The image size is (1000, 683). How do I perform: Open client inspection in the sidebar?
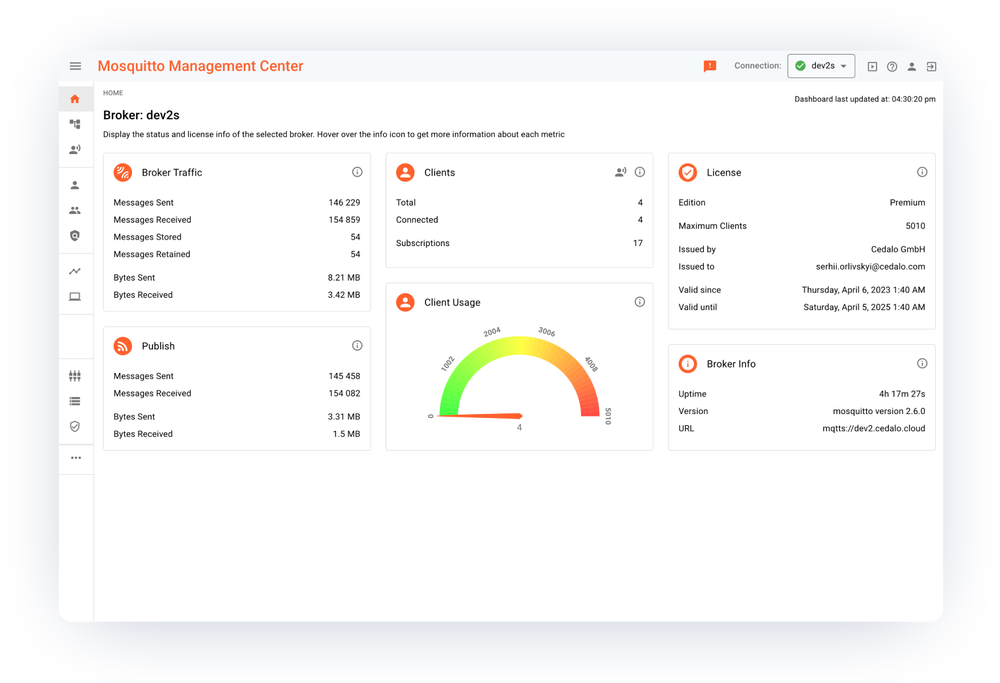pos(75,149)
